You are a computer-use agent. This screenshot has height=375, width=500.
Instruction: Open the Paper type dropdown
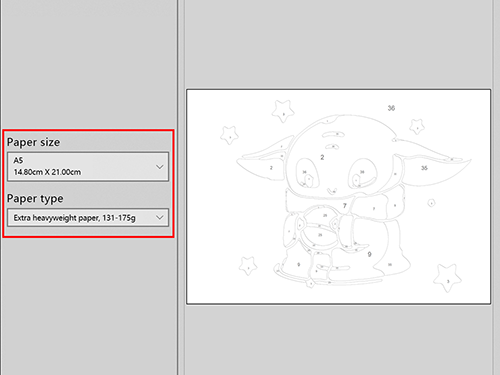pyautogui.click(x=88, y=218)
